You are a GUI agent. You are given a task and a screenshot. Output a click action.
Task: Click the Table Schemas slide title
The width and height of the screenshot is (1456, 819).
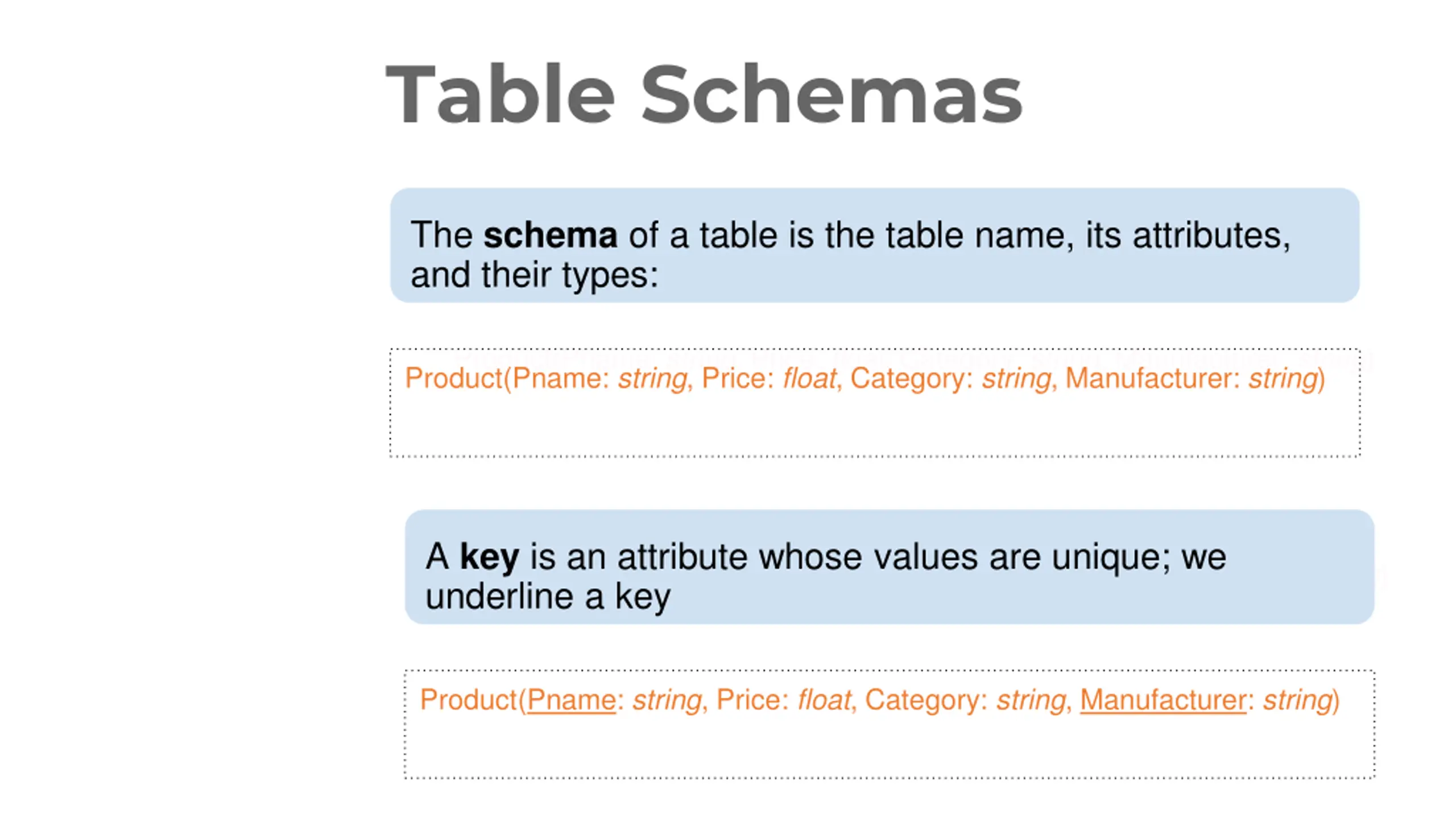[704, 94]
